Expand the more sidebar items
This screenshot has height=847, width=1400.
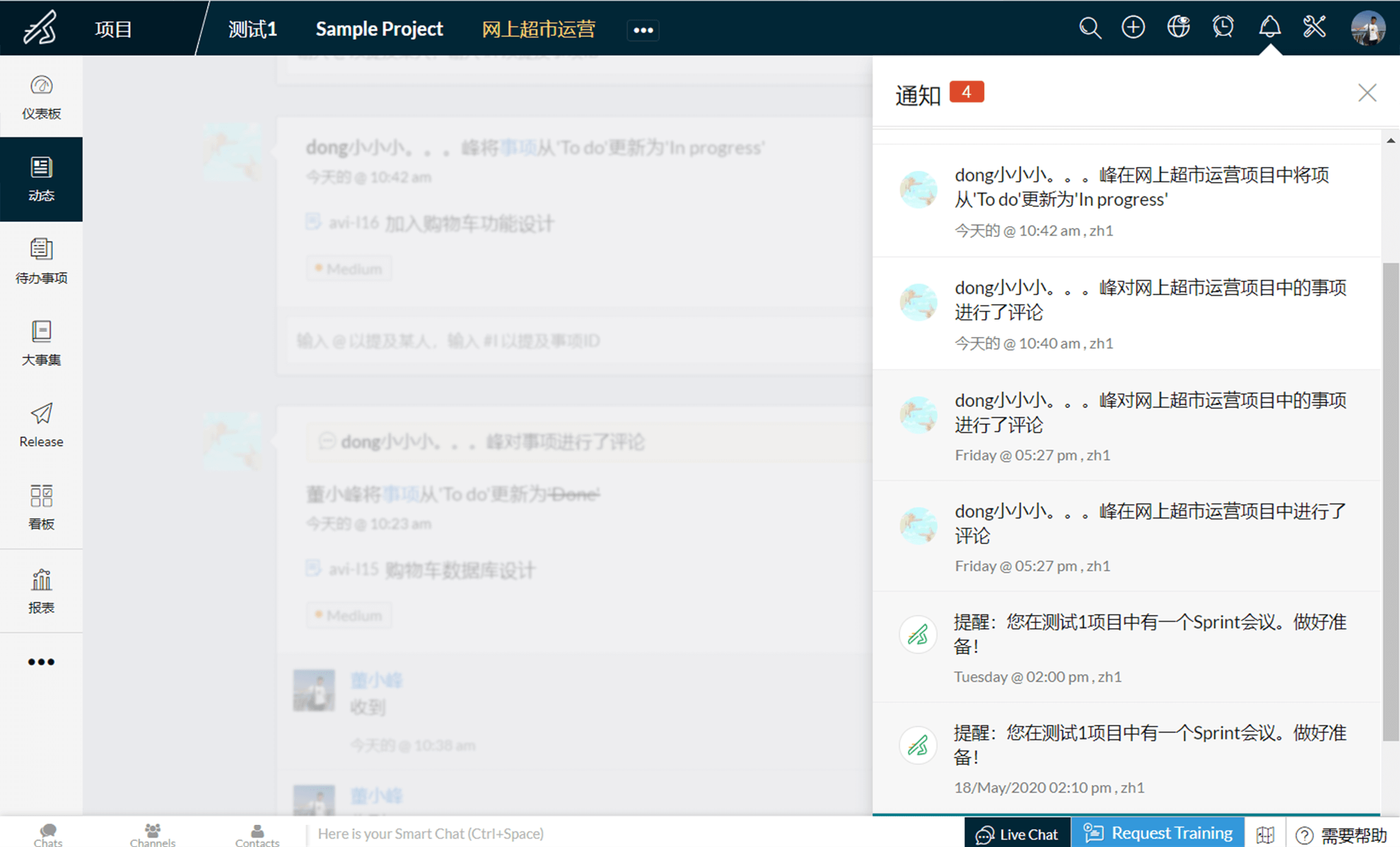pos(40,660)
